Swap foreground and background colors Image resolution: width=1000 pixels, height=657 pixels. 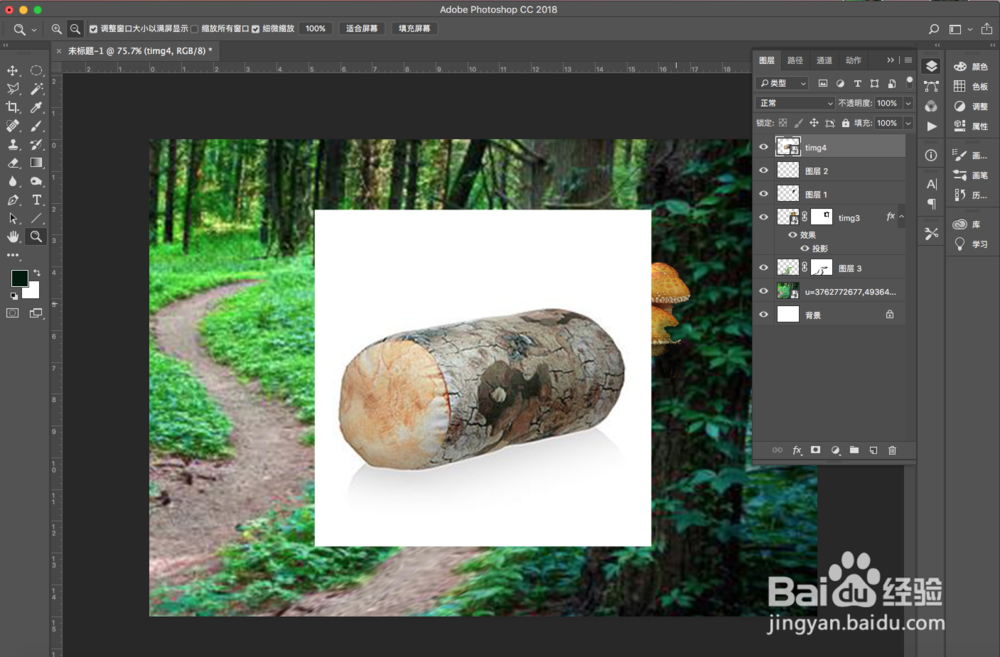pos(37,272)
